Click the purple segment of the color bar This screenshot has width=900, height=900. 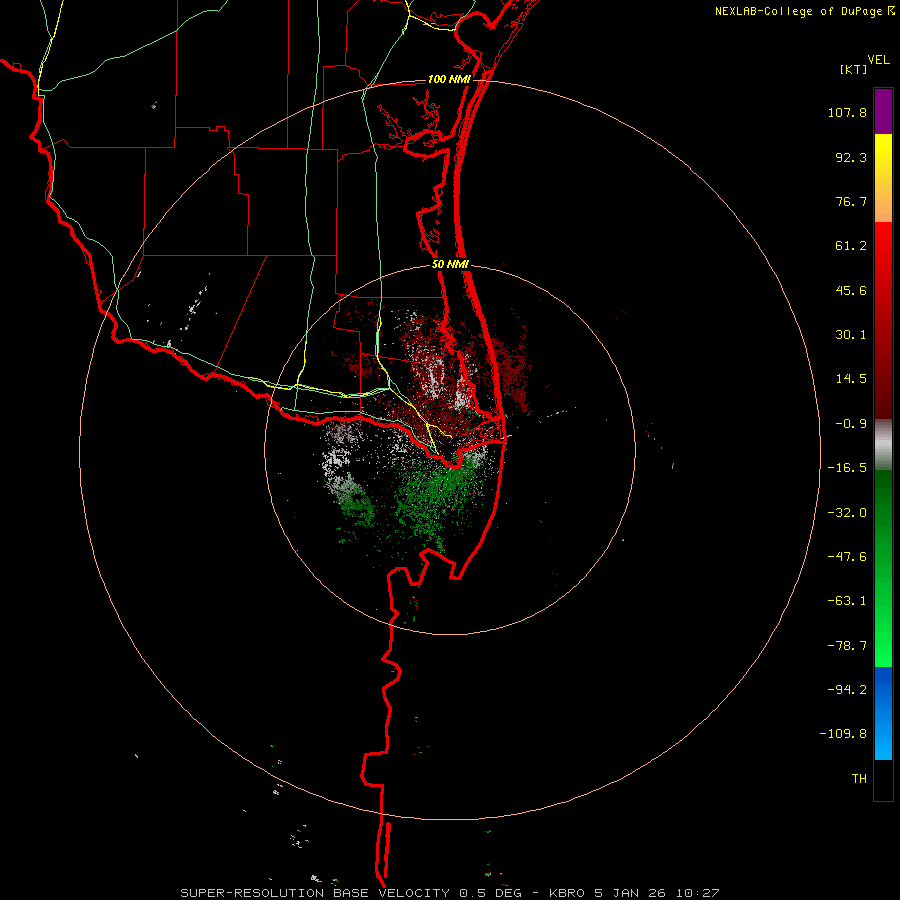883,111
